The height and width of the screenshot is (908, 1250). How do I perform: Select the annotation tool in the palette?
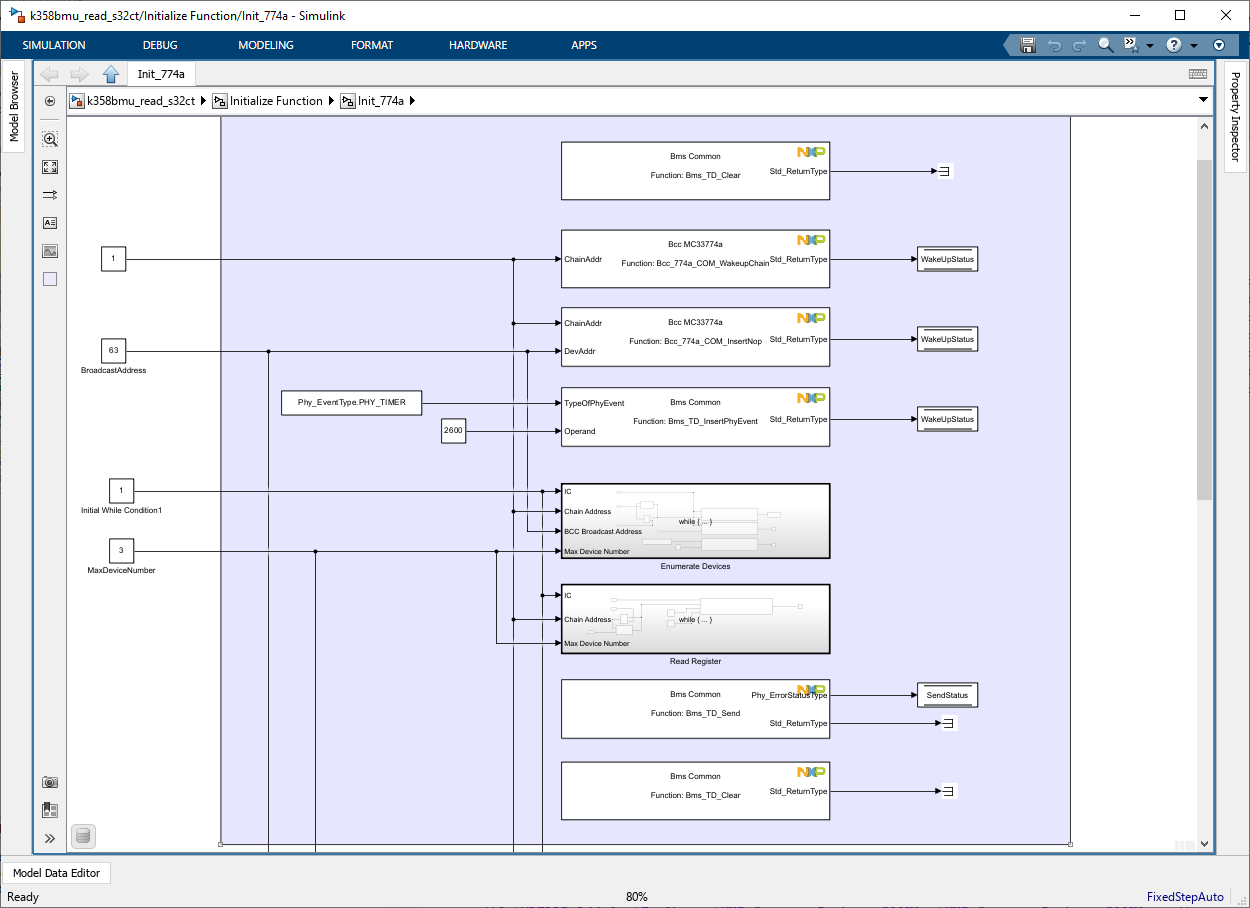click(49, 222)
